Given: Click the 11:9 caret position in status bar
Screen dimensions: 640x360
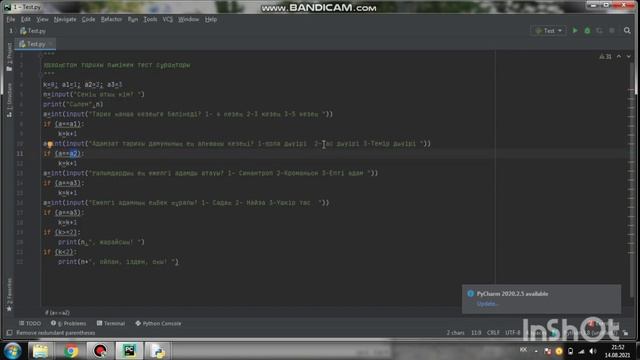Looking at the screenshot, I should pos(476,333).
